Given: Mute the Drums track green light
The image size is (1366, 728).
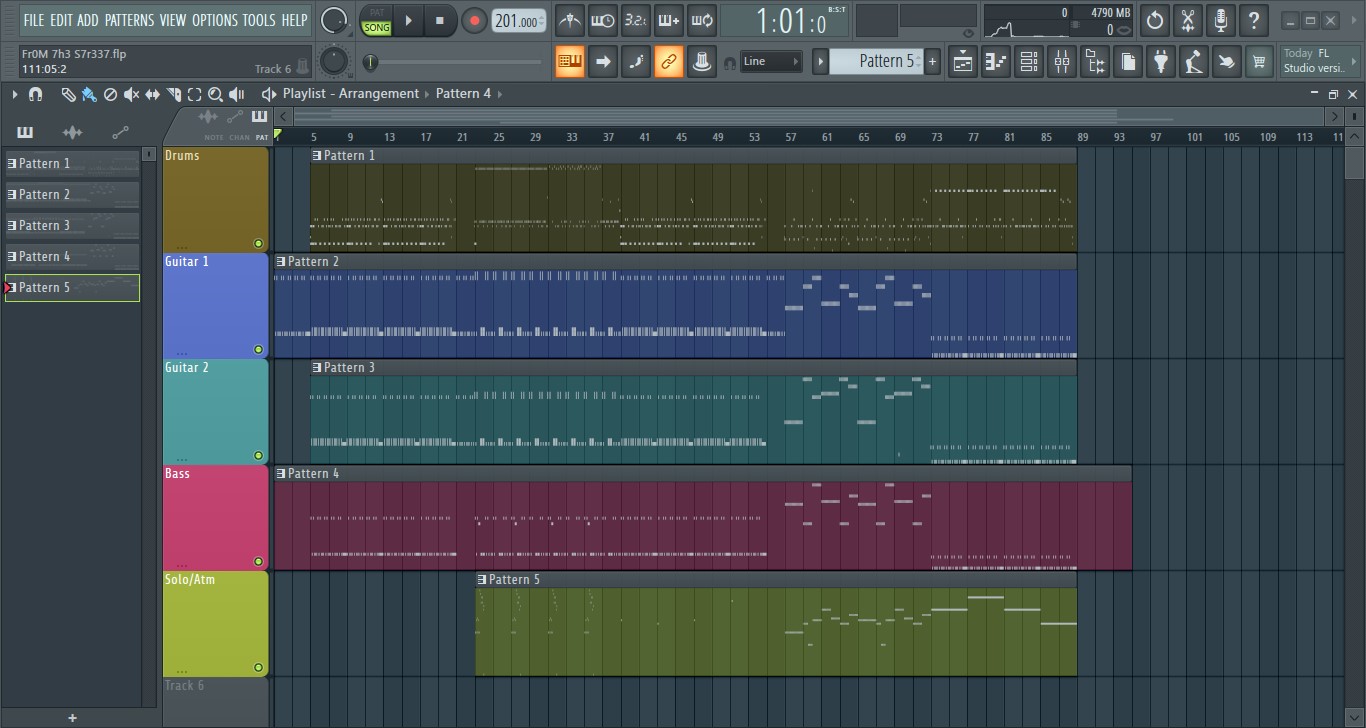Looking at the screenshot, I should point(258,243).
